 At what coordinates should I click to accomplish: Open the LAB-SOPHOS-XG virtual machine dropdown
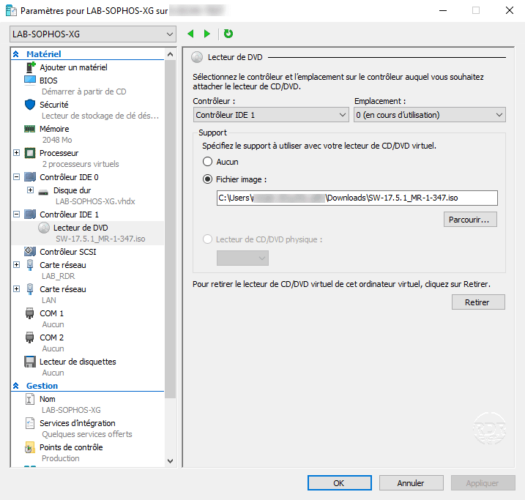(93, 34)
